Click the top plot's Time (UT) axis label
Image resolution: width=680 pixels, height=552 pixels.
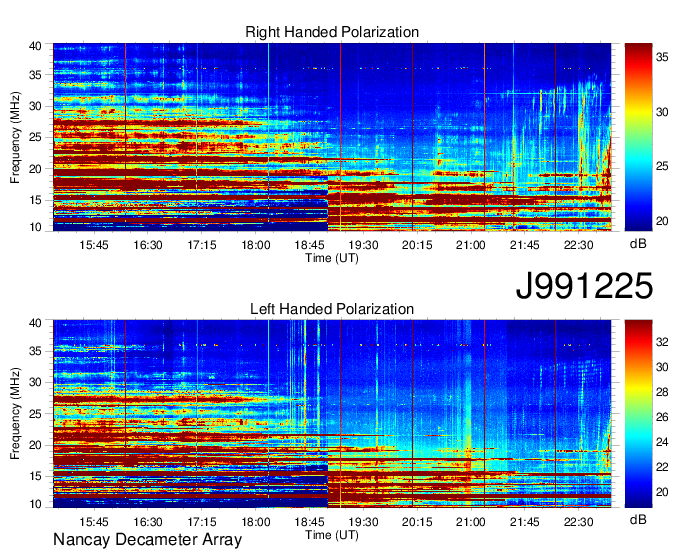[x=332, y=258]
